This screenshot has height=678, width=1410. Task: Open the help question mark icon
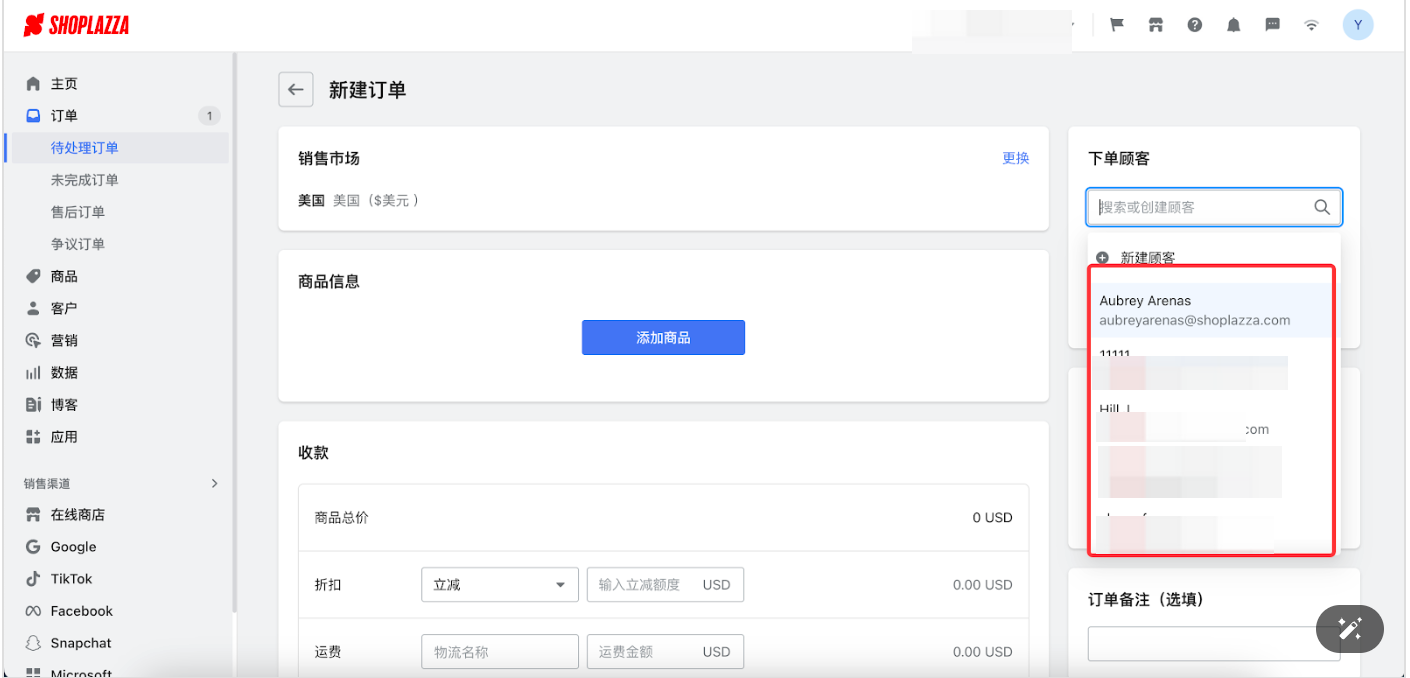click(x=1195, y=25)
